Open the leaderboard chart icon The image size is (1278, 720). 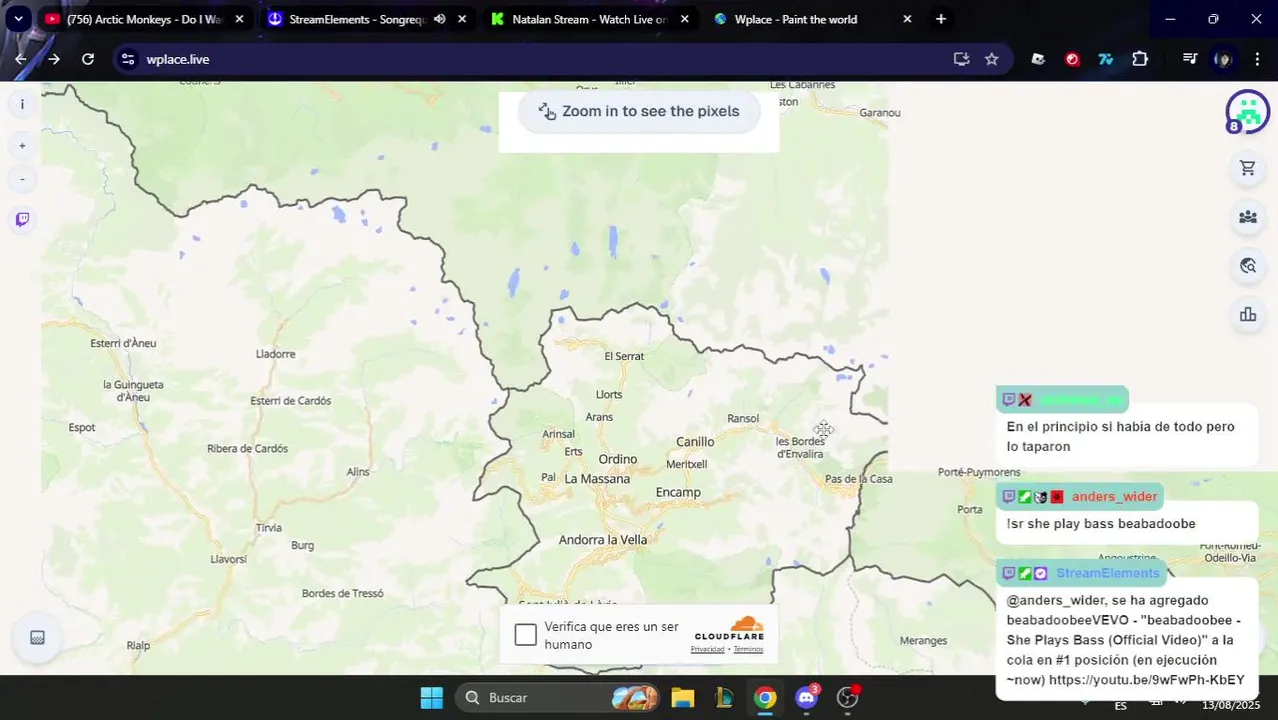pos(1247,315)
